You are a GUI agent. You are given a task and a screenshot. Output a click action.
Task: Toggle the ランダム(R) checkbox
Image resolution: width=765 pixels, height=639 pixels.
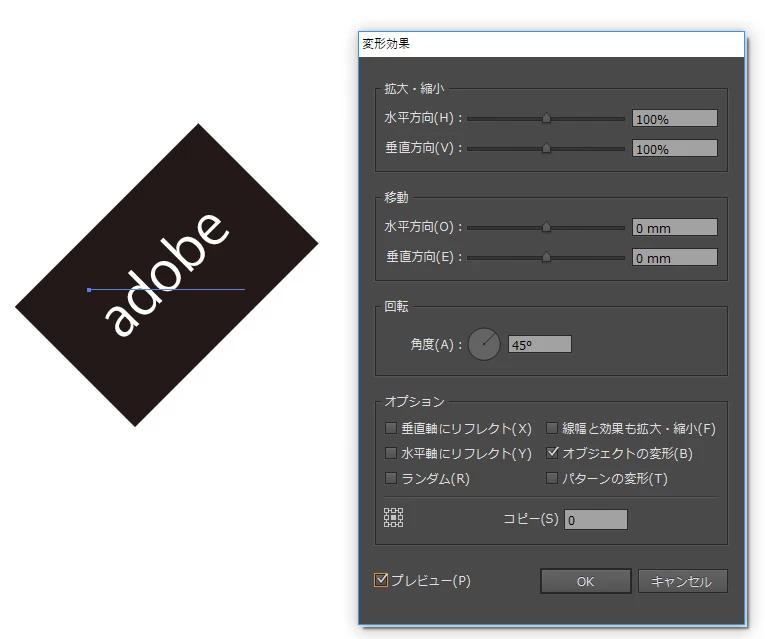coord(391,478)
